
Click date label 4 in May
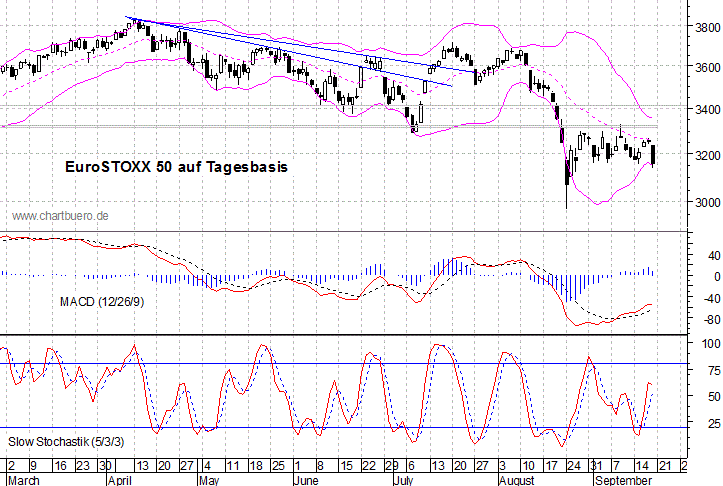(207, 466)
